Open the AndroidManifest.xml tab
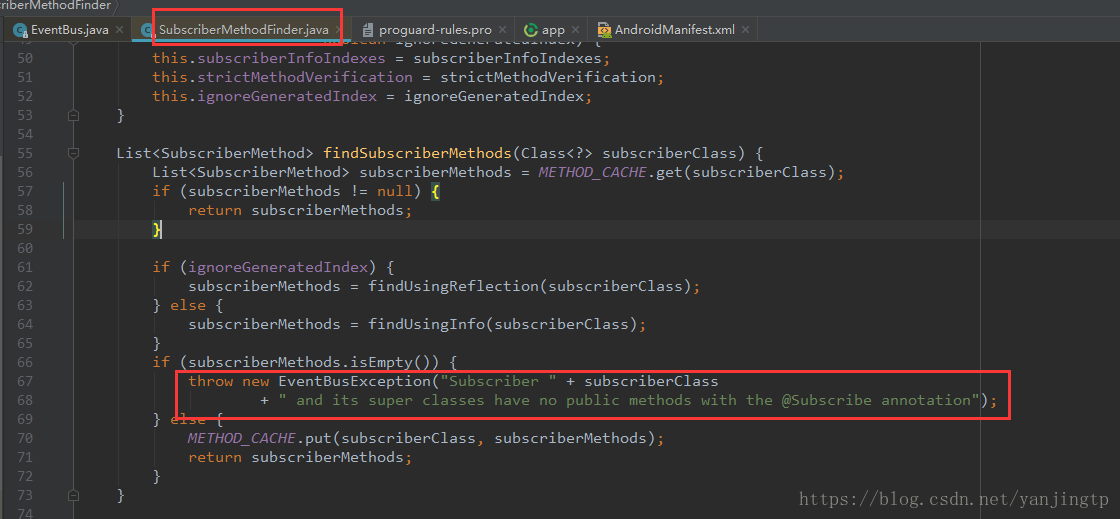 (x=674, y=30)
